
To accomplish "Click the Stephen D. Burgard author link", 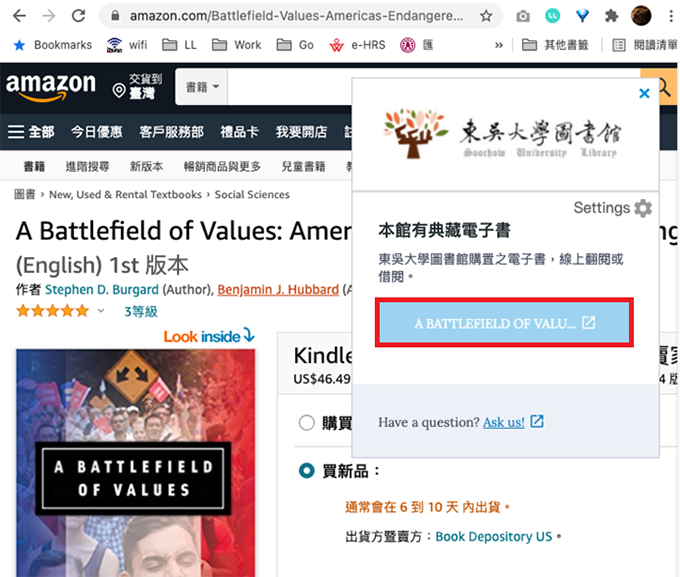I will (x=101, y=289).
